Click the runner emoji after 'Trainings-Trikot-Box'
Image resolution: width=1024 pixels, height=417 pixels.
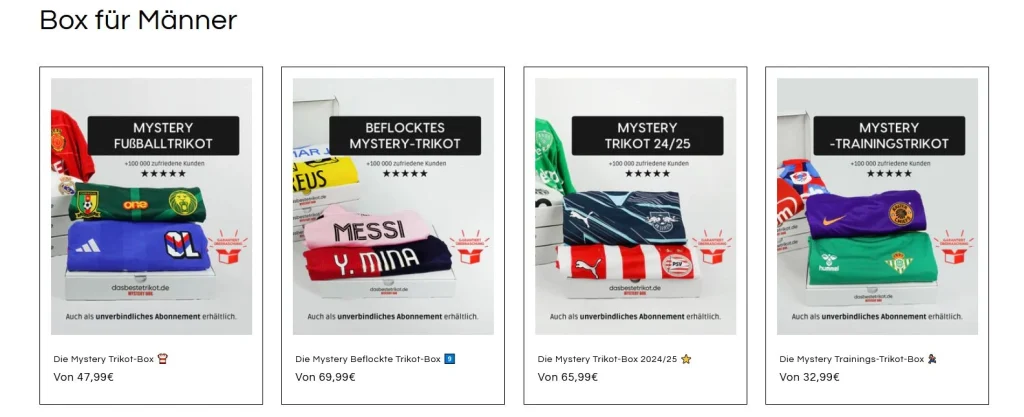pyautogui.click(x=932, y=358)
